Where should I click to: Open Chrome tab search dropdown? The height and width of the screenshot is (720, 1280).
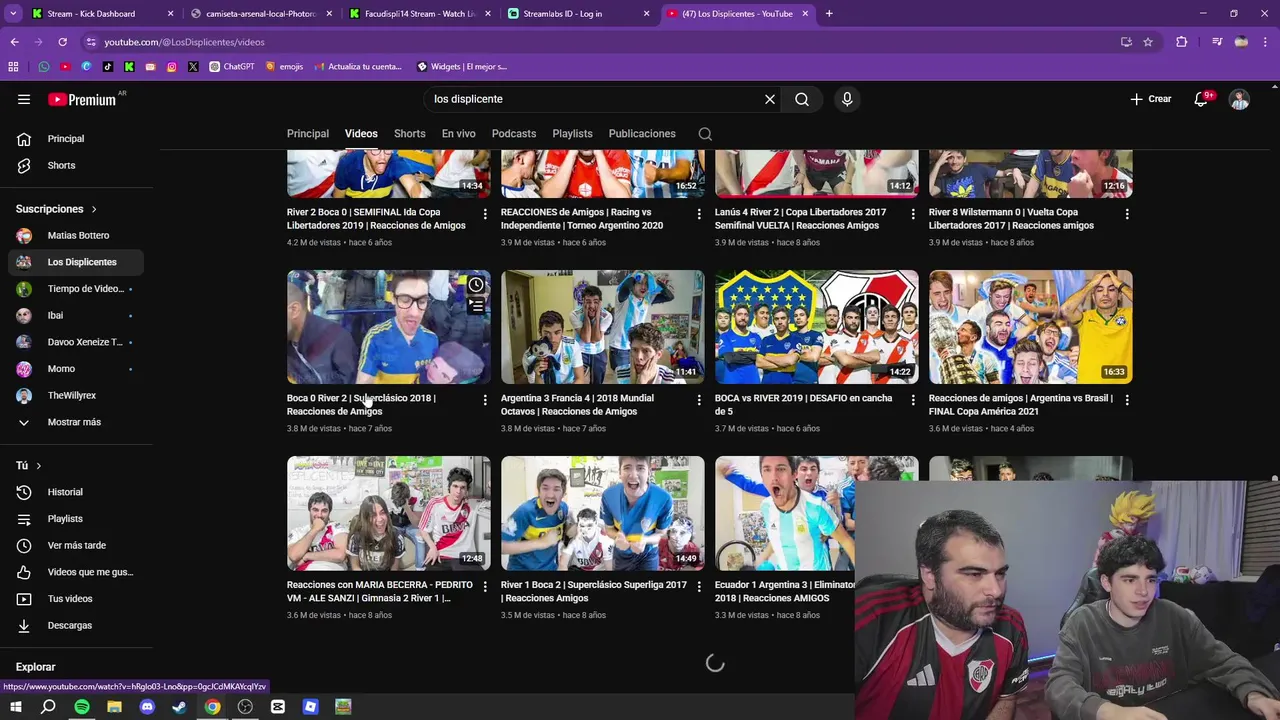13,14
